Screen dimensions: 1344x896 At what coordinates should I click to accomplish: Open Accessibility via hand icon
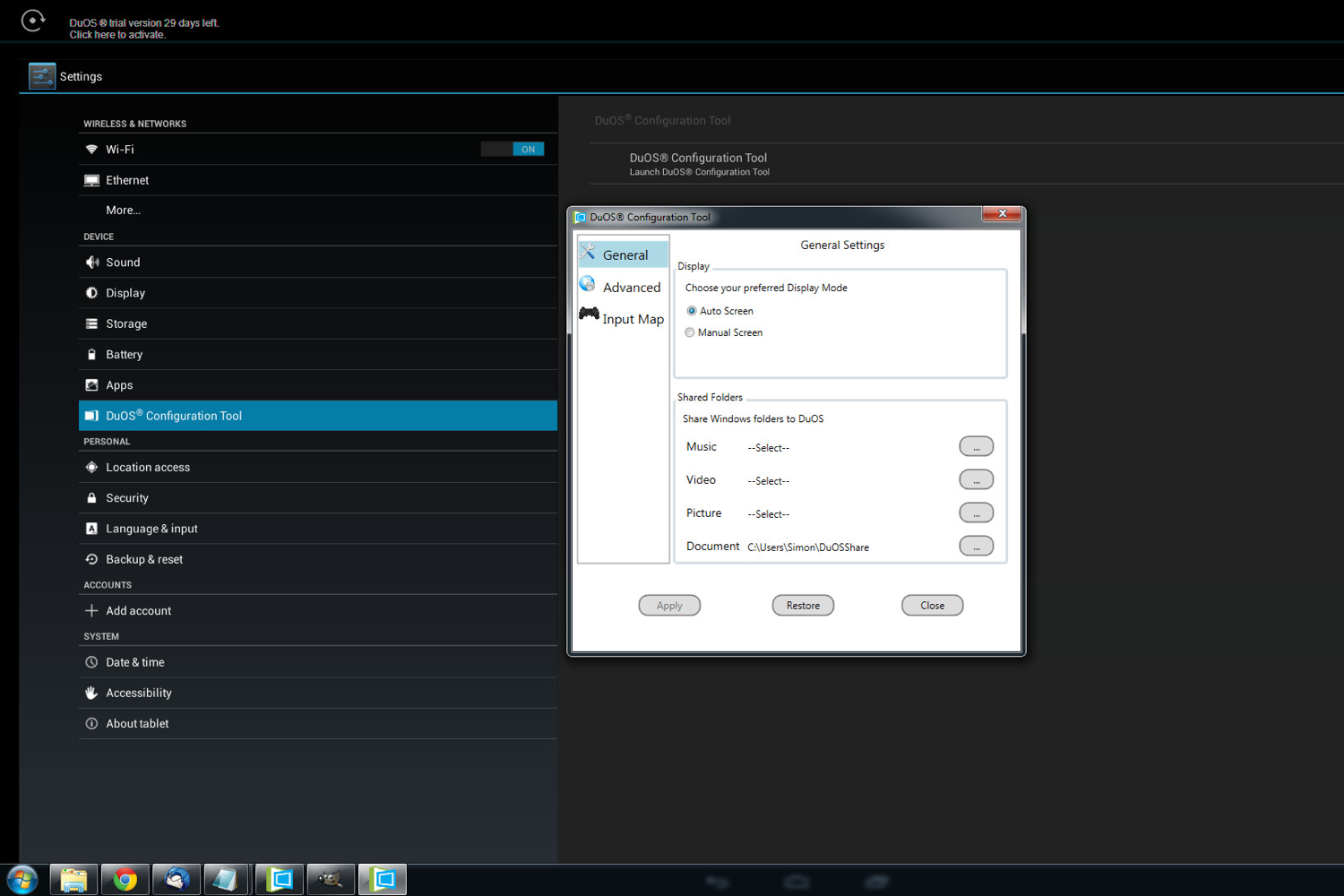[x=91, y=693]
